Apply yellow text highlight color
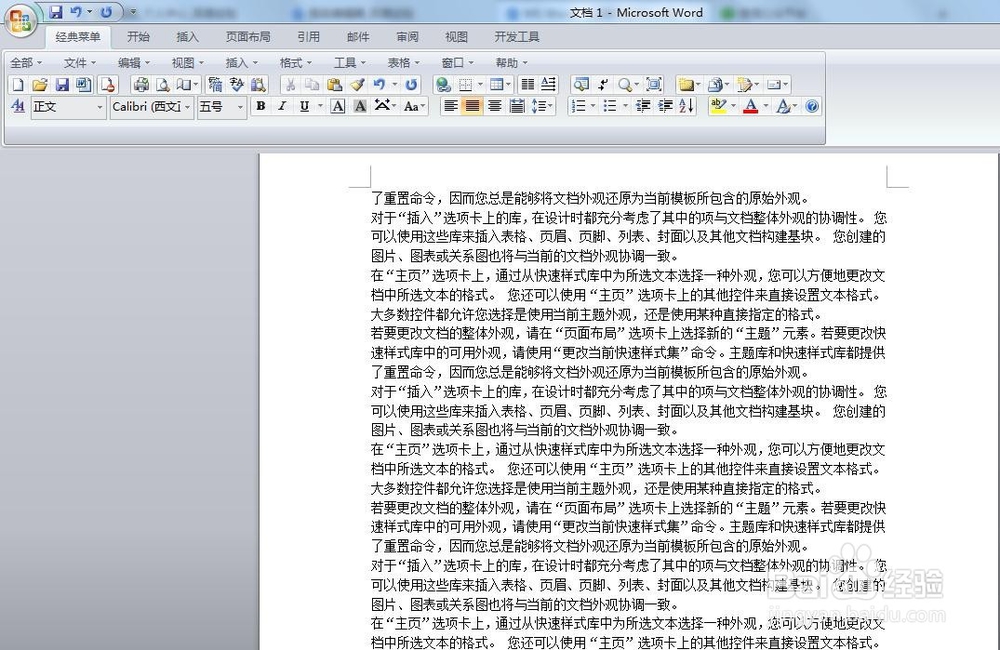This screenshot has height=650, width=1000. coord(718,107)
